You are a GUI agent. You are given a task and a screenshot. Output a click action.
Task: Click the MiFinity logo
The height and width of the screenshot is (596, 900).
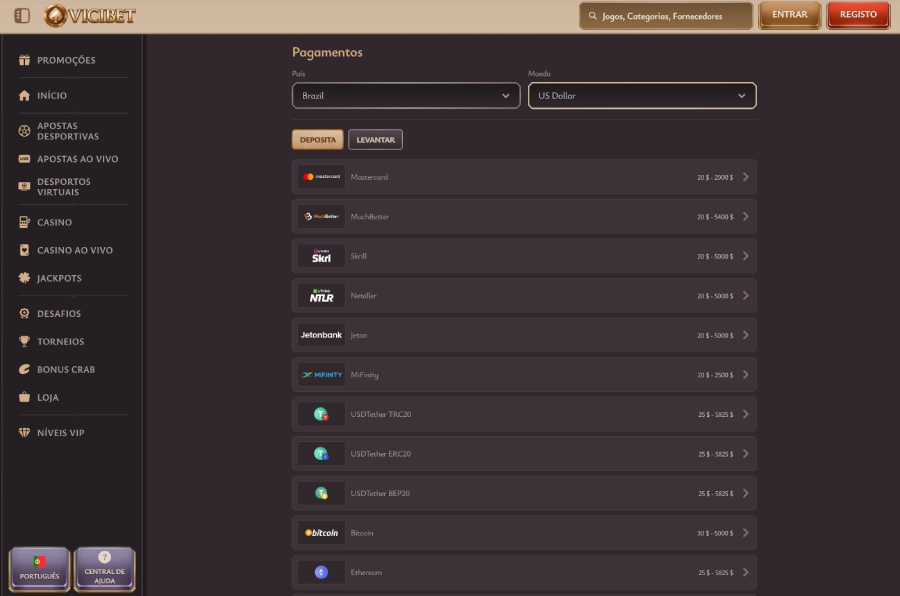(321, 374)
